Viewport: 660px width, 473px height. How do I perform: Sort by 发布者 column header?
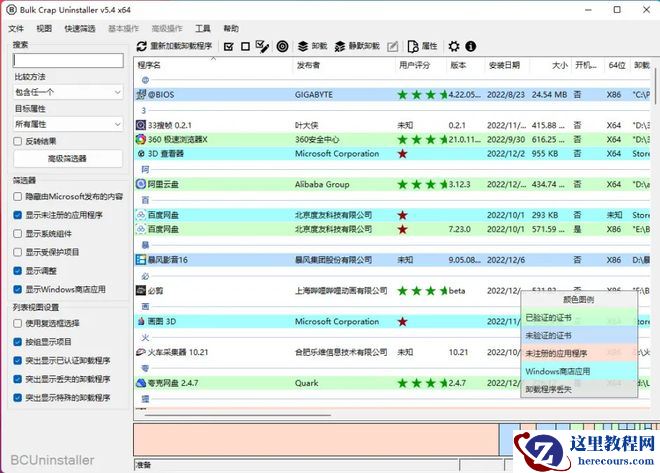click(344, 65)
